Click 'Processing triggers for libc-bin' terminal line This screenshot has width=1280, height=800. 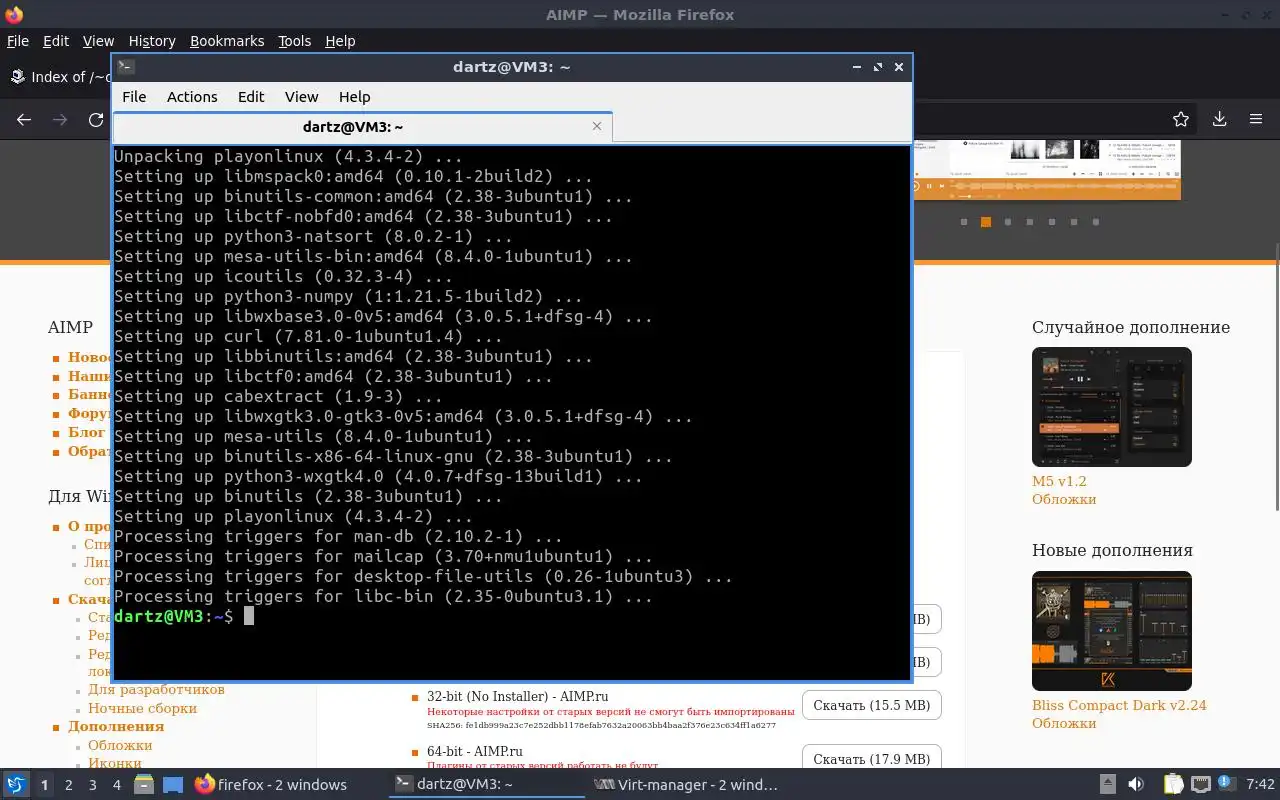tap(383, 596)
